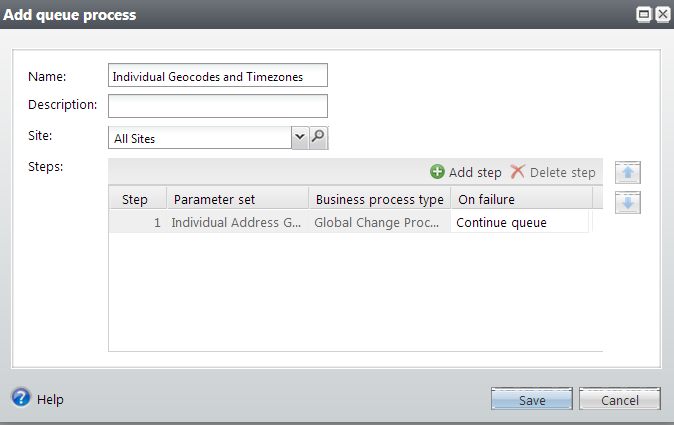Maximize the Add queue process dialog

pyautogui.click(x=644, y=15)
